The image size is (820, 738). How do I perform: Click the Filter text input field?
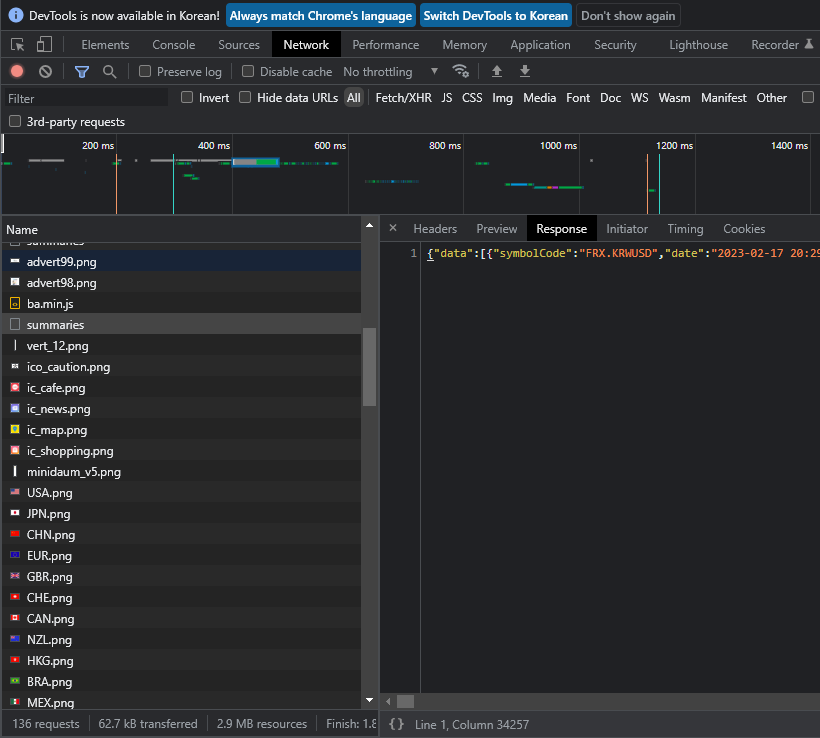tap(86, 98)
